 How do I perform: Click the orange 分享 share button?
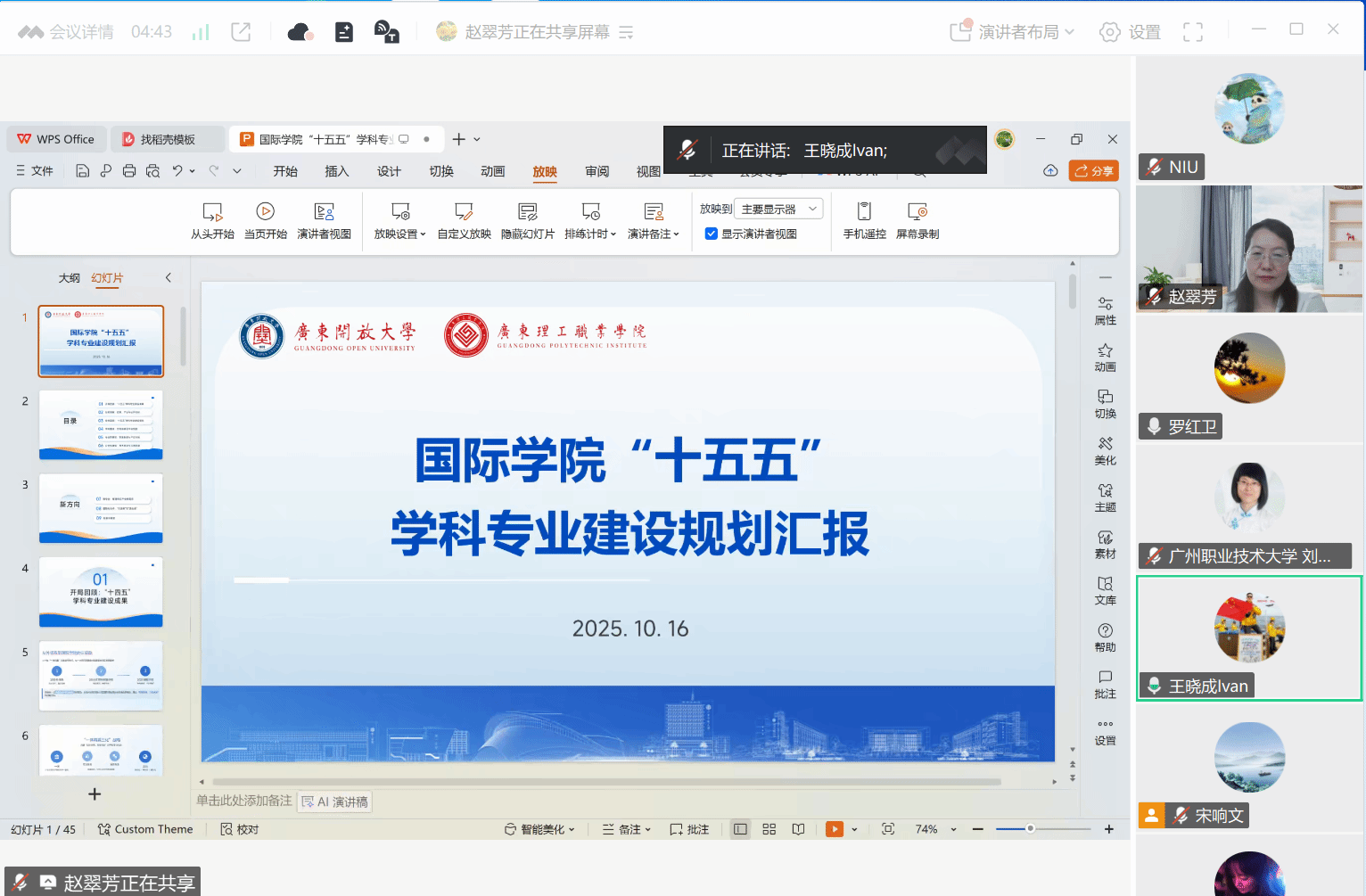pos(1093,170)
